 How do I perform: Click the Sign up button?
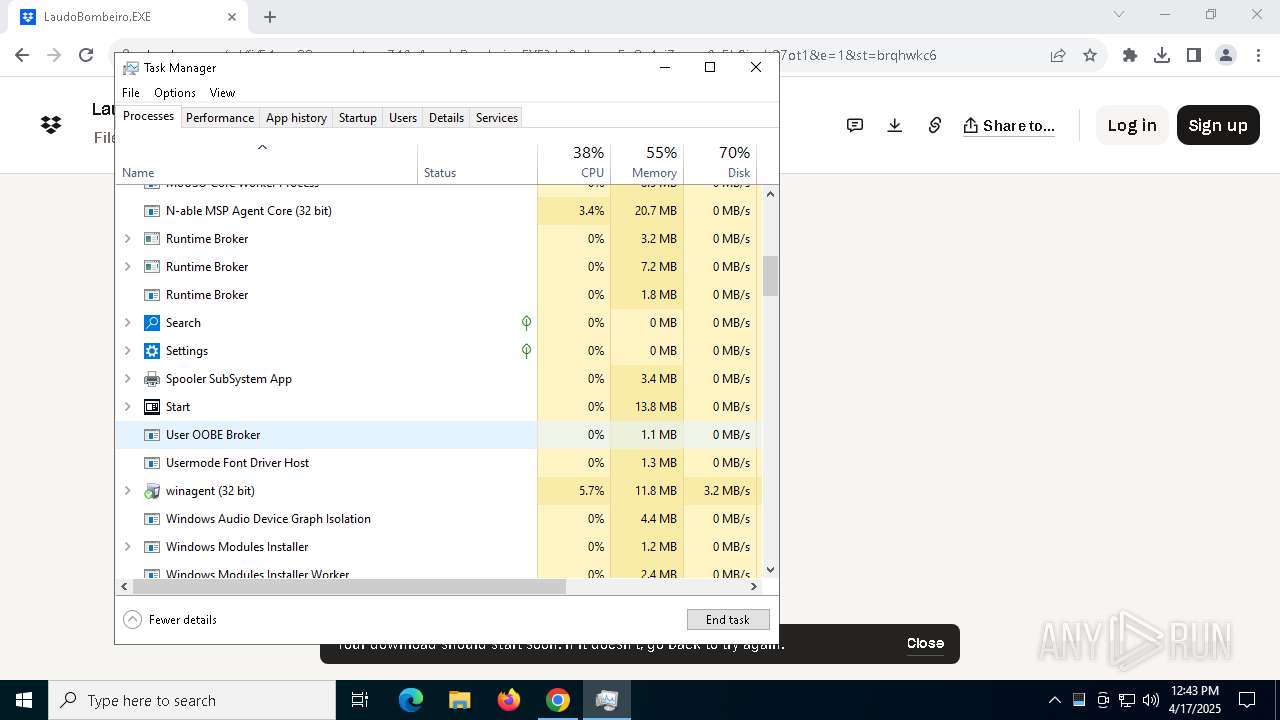[1218, 125]
